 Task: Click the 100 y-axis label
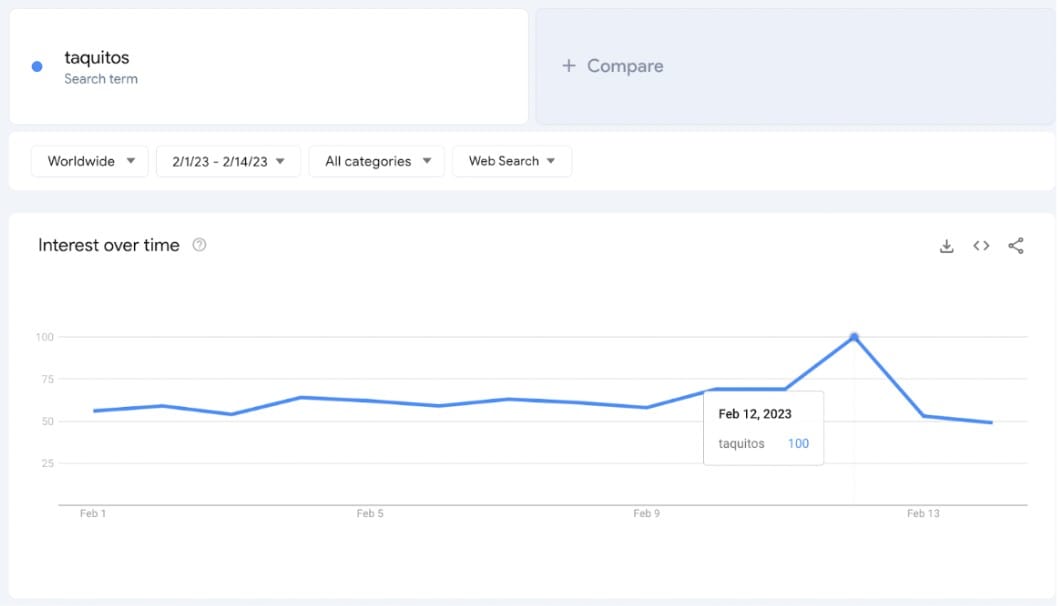click(45, 337)
